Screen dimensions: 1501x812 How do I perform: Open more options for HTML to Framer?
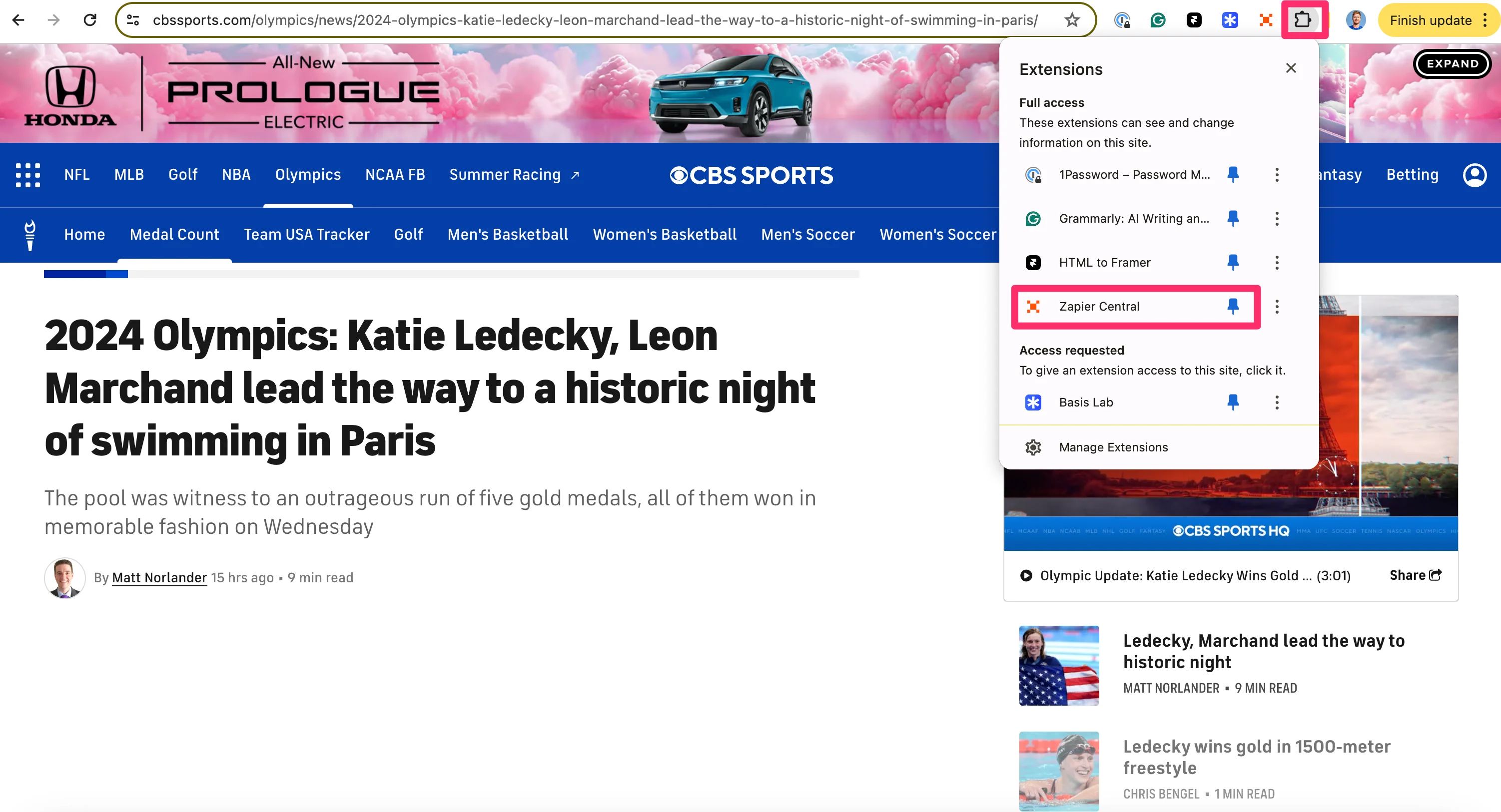point(1277,263)
